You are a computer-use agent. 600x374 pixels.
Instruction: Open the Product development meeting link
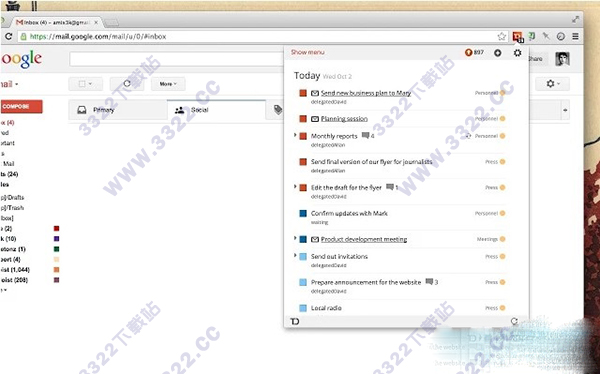[364, 239]
